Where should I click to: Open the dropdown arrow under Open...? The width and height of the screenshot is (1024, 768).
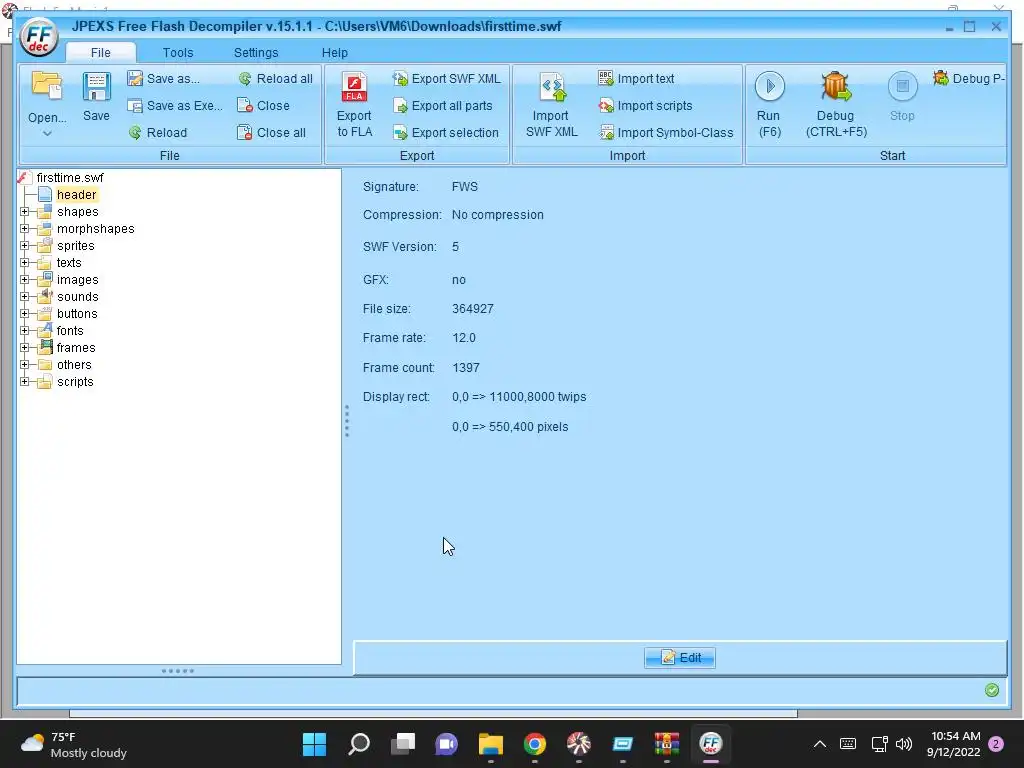pyautogui.click(x=47, y=133)
